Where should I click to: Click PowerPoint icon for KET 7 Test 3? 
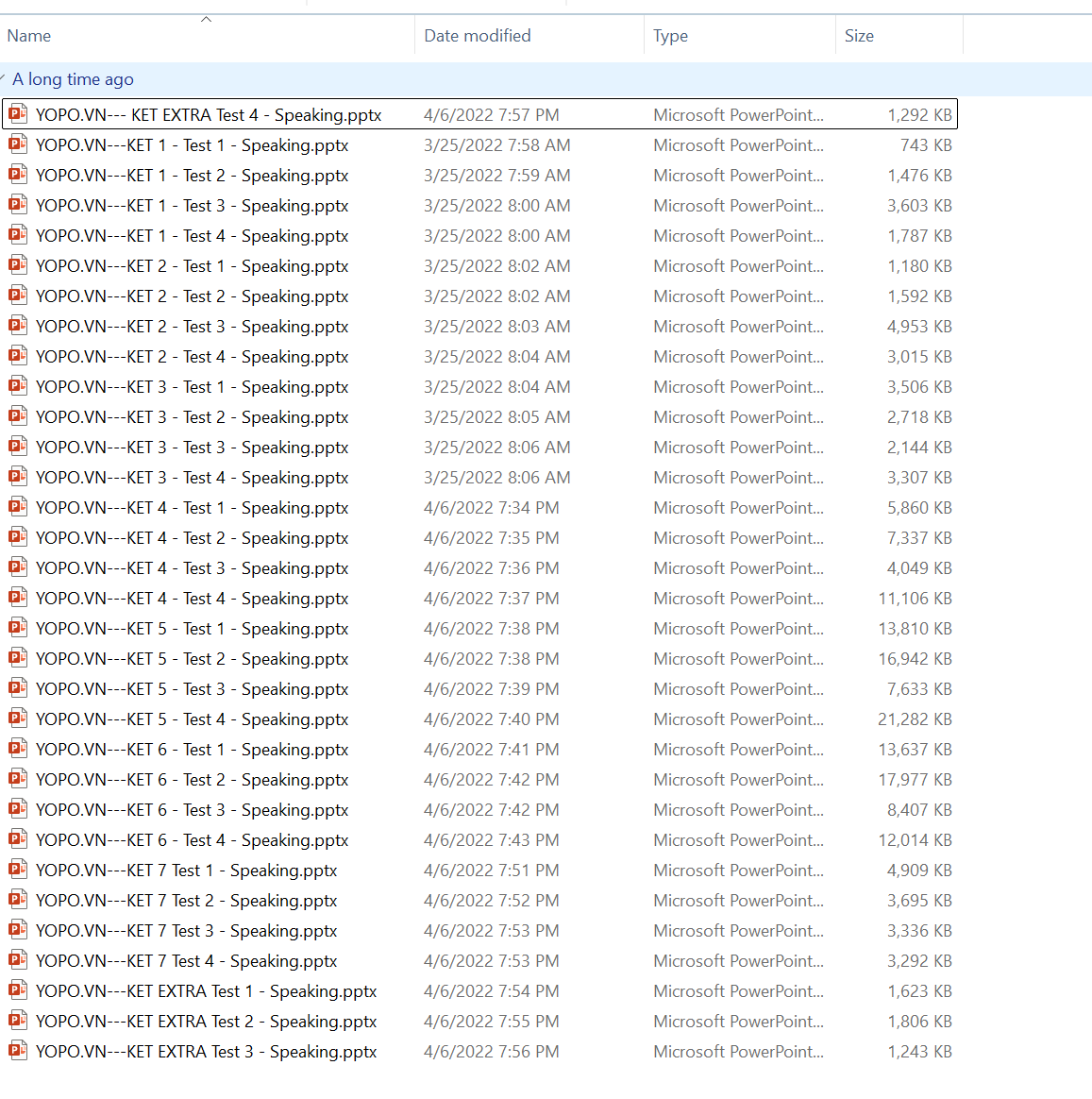tap(17, 930)
